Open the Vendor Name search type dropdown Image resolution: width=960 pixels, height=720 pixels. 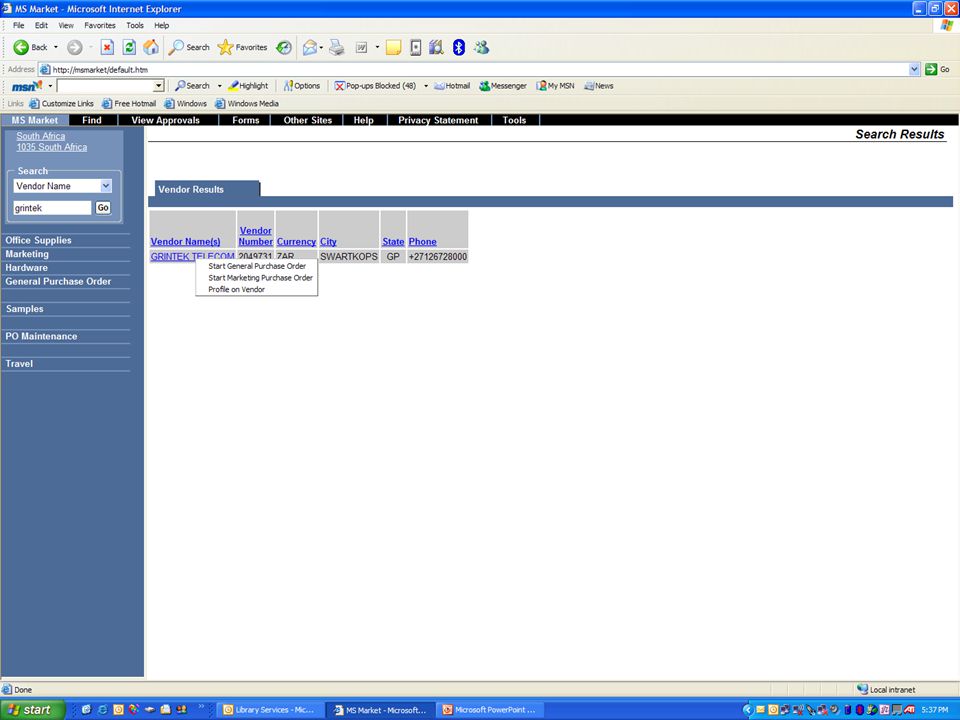point(106,186)
